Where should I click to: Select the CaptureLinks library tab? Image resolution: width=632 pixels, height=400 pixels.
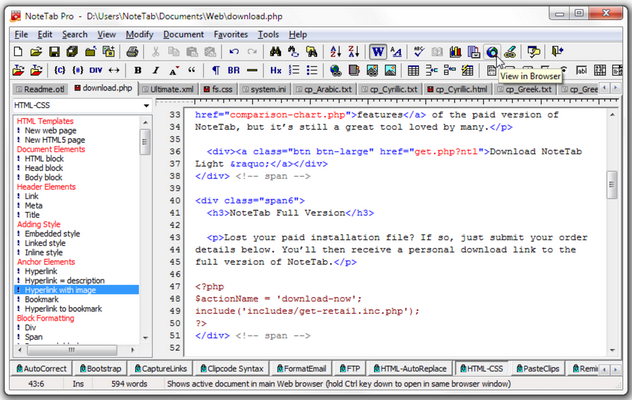(x=161, y=369)
